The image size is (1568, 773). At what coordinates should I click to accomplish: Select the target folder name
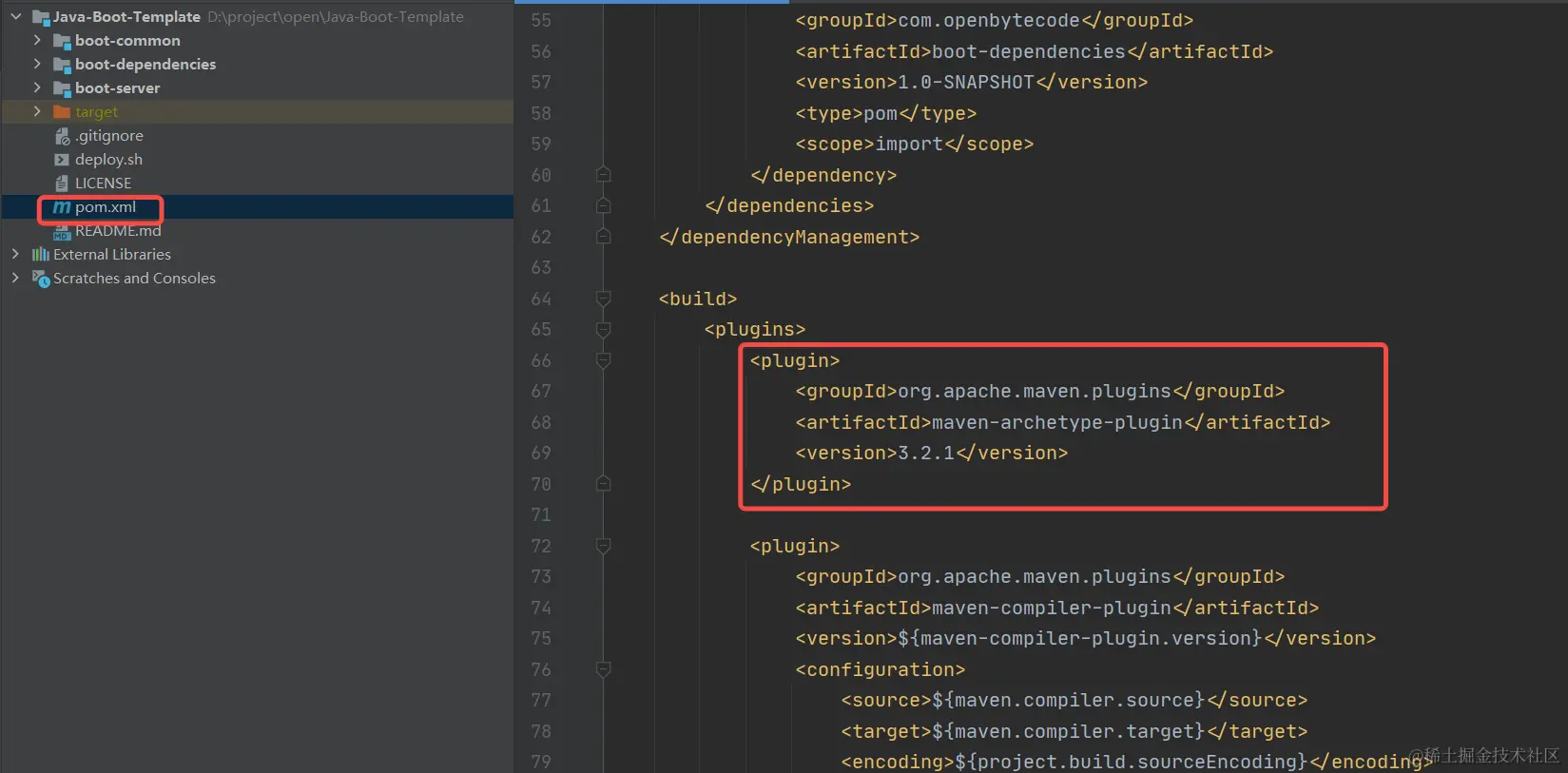[x=96, y=112]
